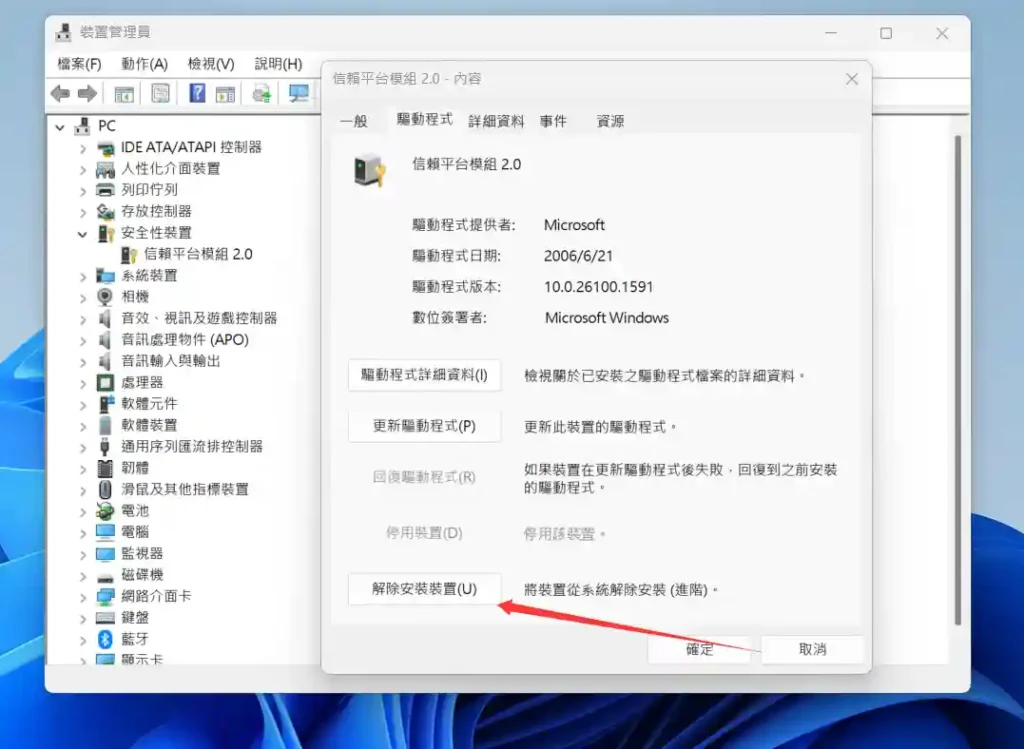Click the 網路介面卡 network icon
The width and height of the screenshot is (1024, 749).
[x=105, y=596]
